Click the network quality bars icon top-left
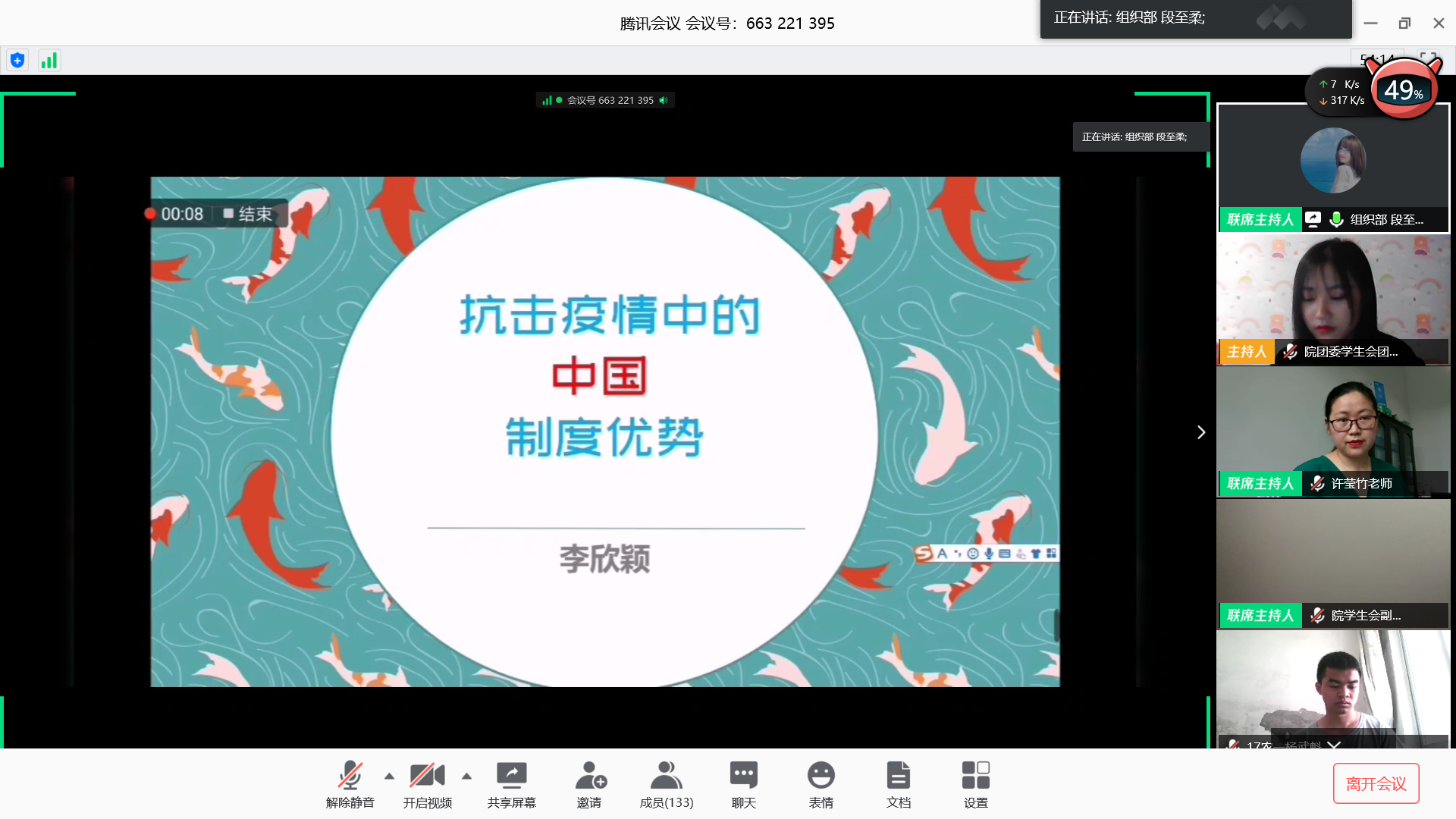1456x819 pixels. 49,60
